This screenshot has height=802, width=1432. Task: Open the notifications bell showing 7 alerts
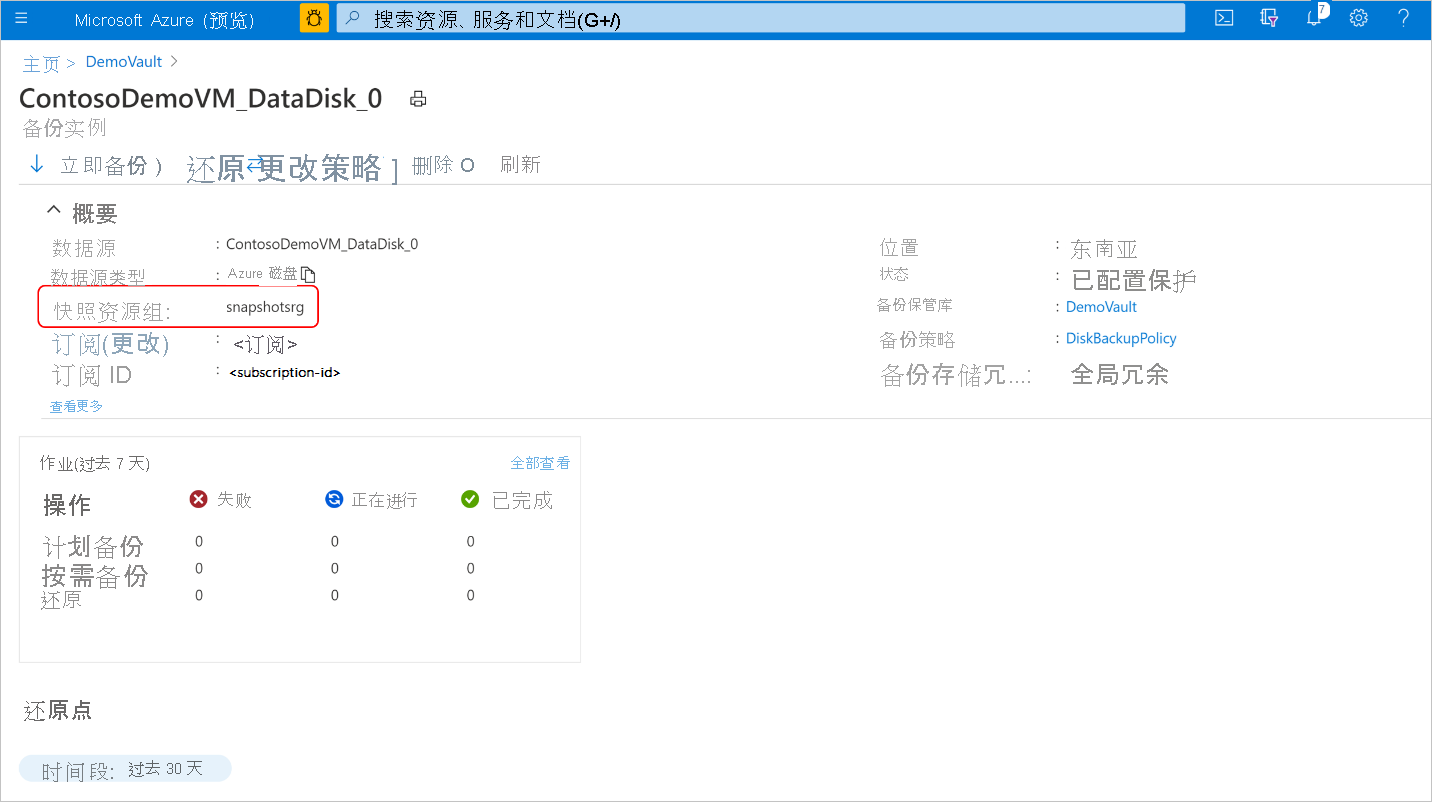point(1313,18)
